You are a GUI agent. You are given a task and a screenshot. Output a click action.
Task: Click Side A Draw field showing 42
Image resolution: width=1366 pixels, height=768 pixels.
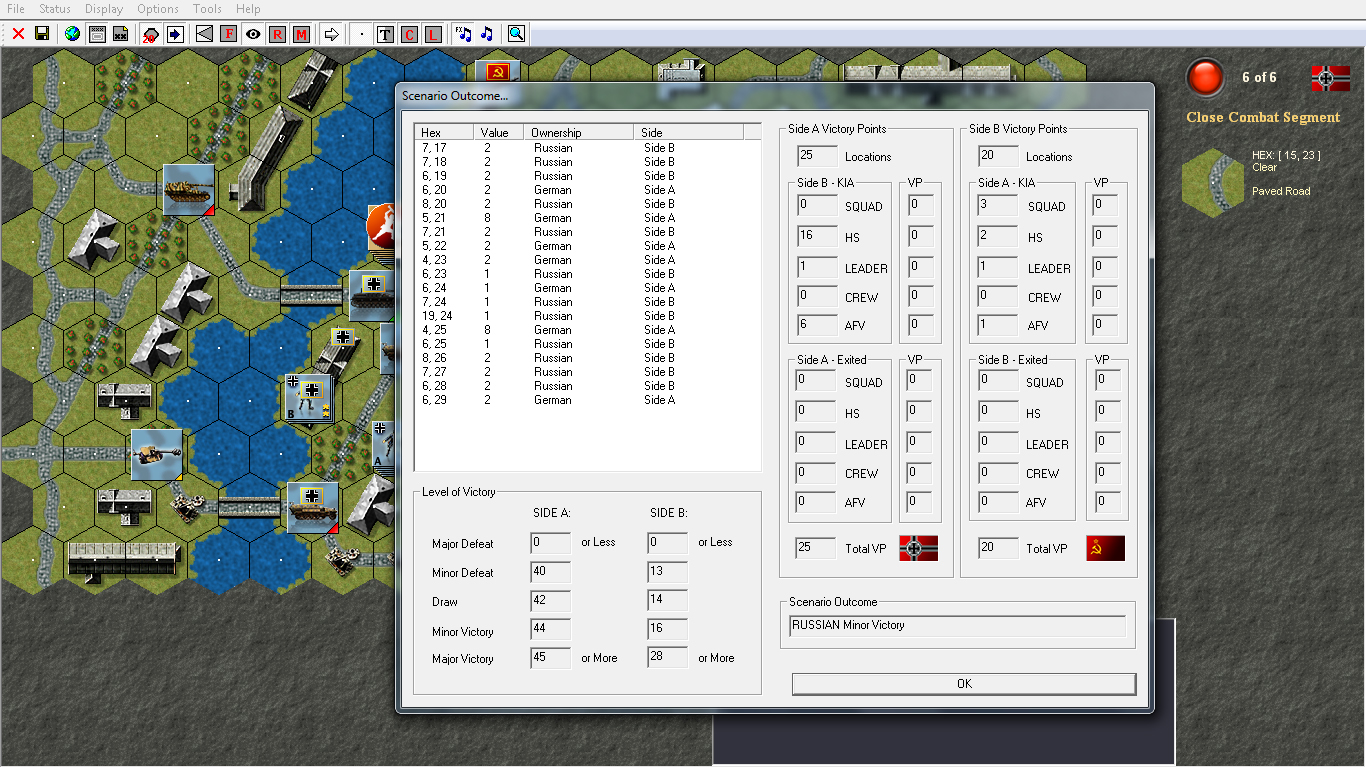(551, 602)
